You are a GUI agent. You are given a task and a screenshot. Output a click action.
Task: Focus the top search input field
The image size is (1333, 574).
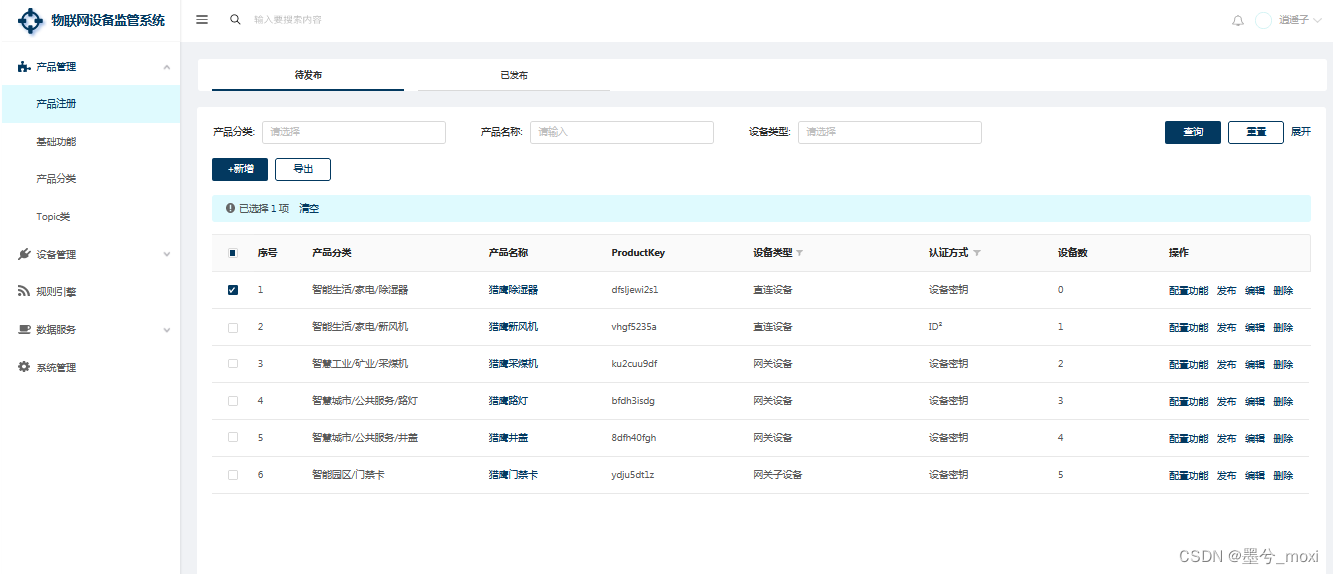click(x=288, y=20)
